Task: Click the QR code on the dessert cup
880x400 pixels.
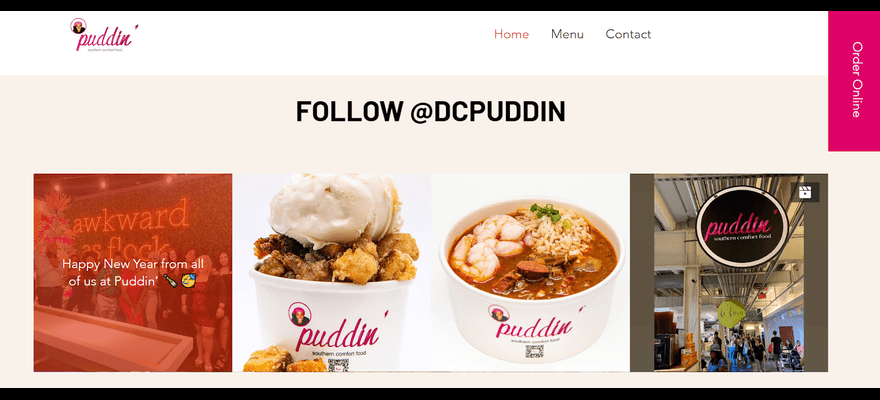Action: [x=338, y=365]
